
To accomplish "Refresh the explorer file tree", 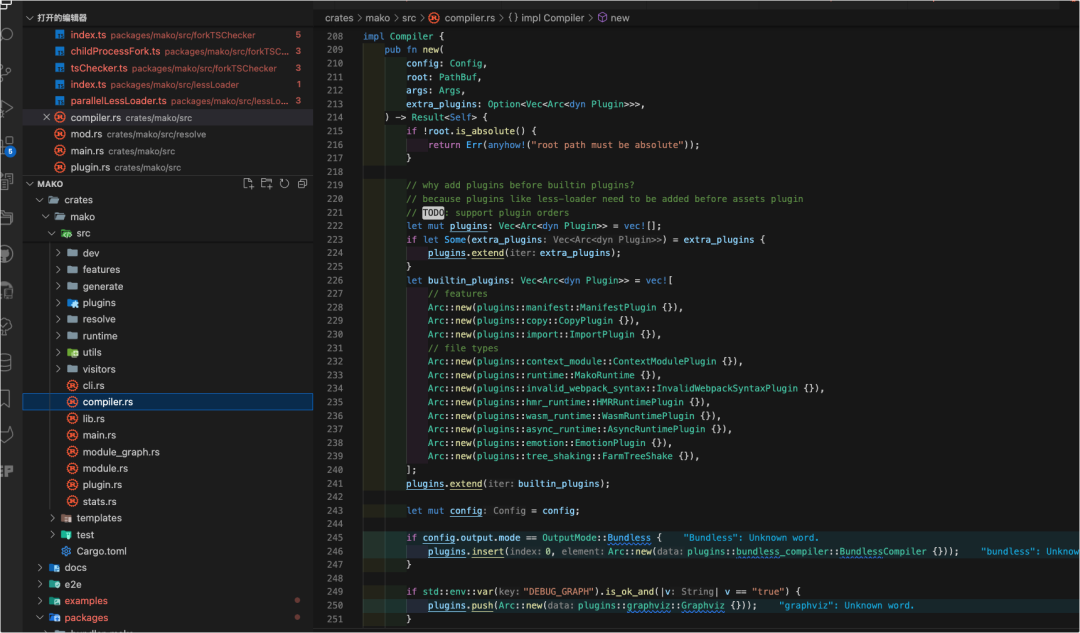I will tap(284, 184).
